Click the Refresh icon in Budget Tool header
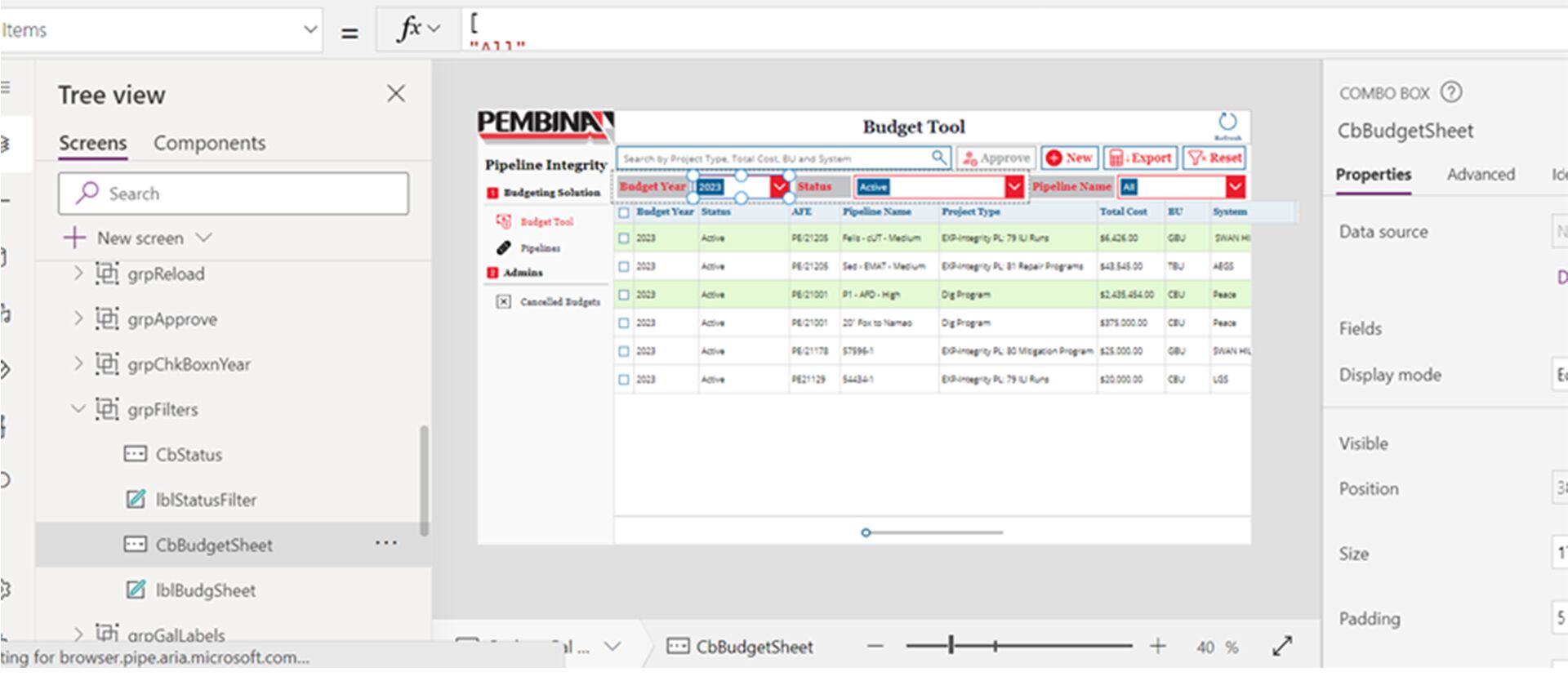Viewport: 1568px width, 690px height. tap(1227, 122)
